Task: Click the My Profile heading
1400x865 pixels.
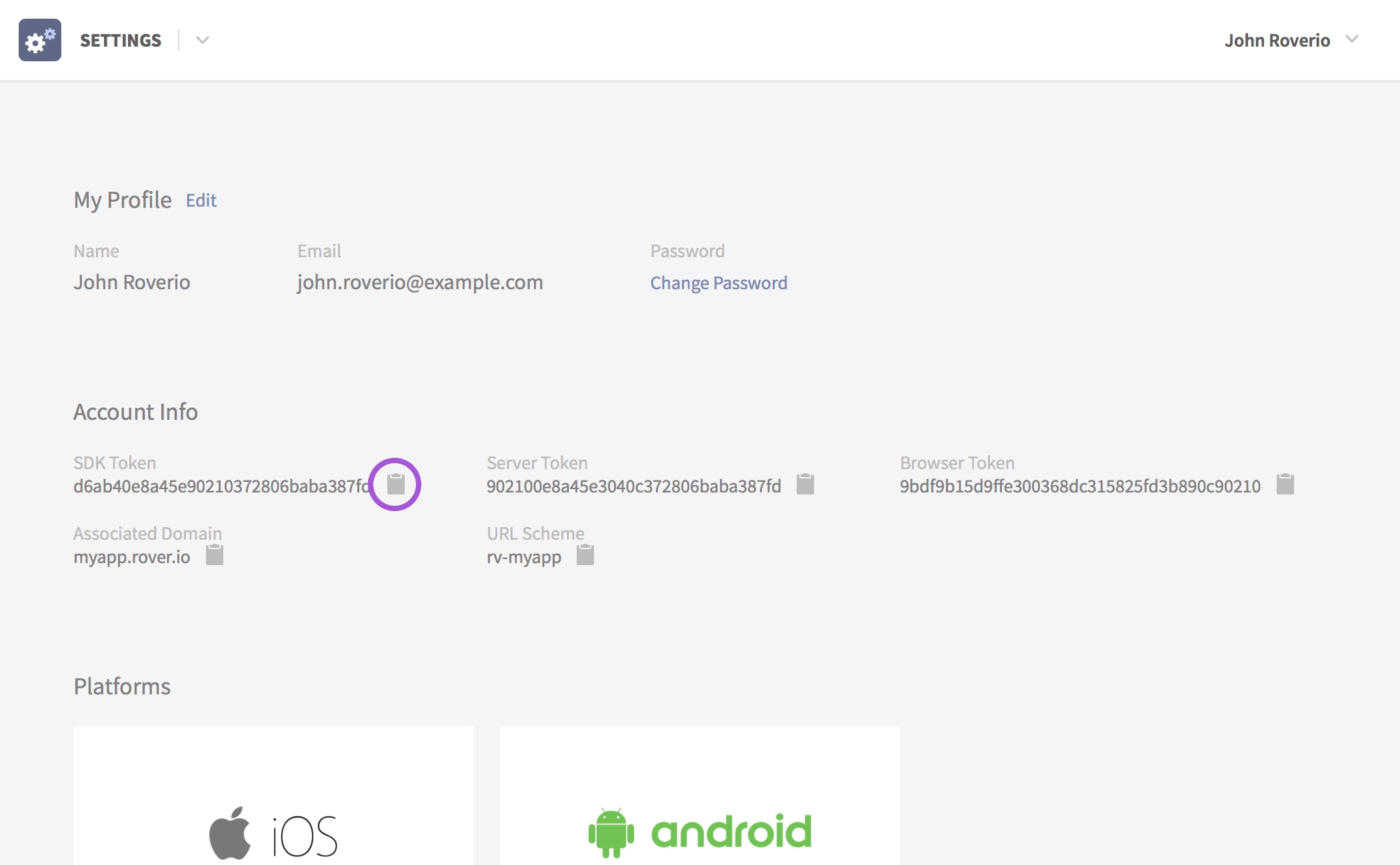Action: 123,200
